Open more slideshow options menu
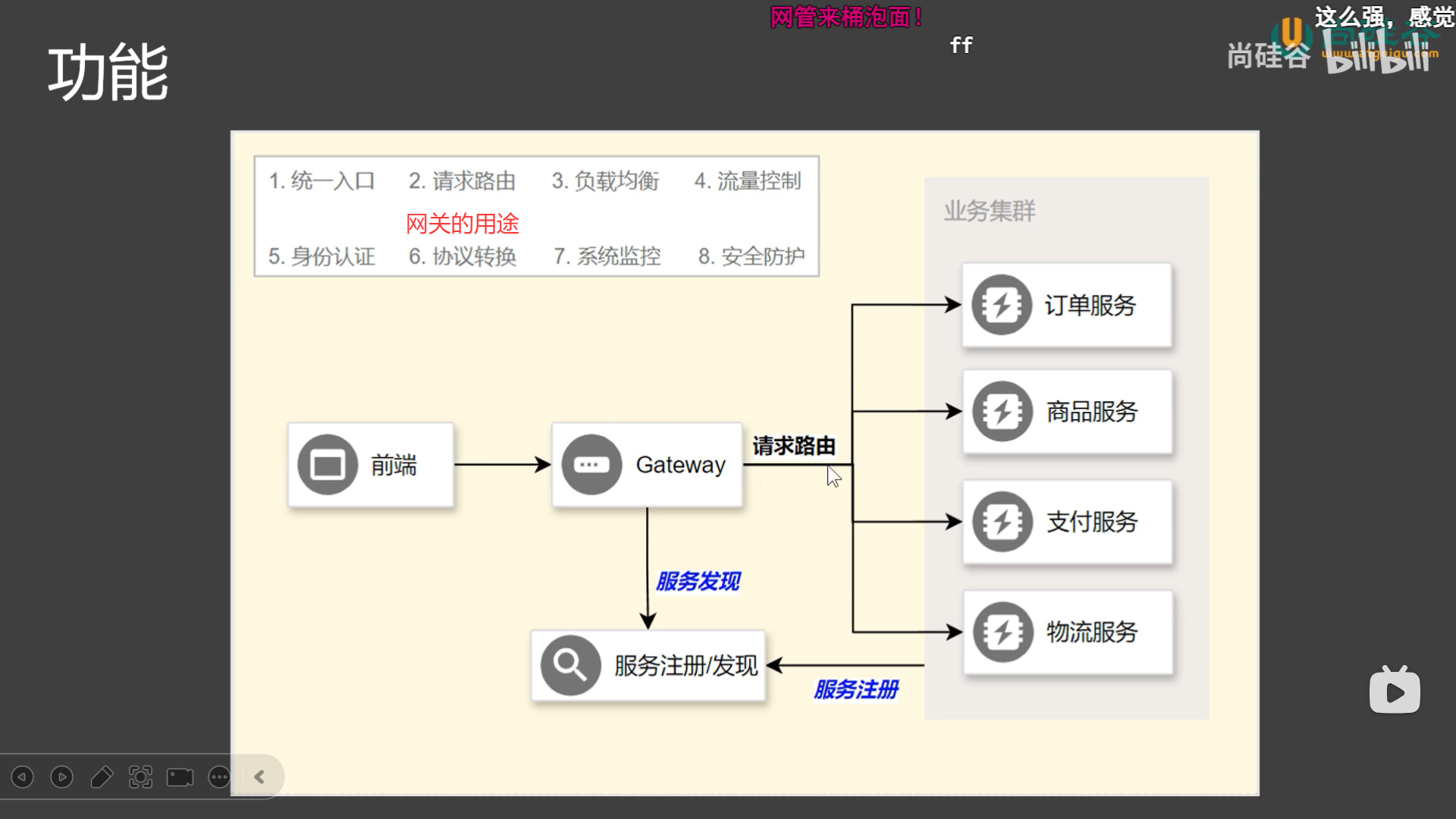 [220, 777]
